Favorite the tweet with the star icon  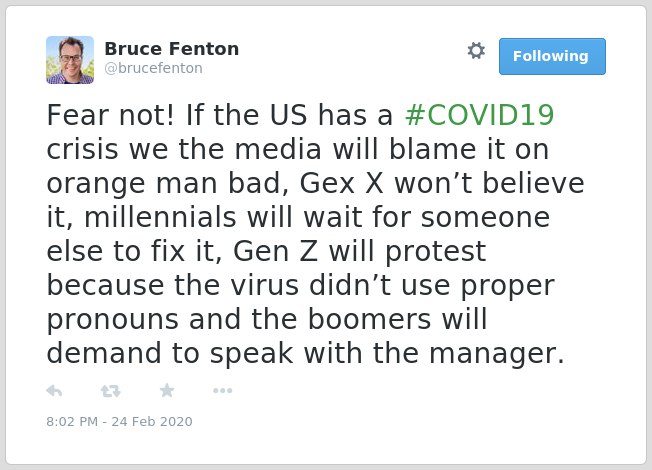pyautogui.click(x=167, y=390)
